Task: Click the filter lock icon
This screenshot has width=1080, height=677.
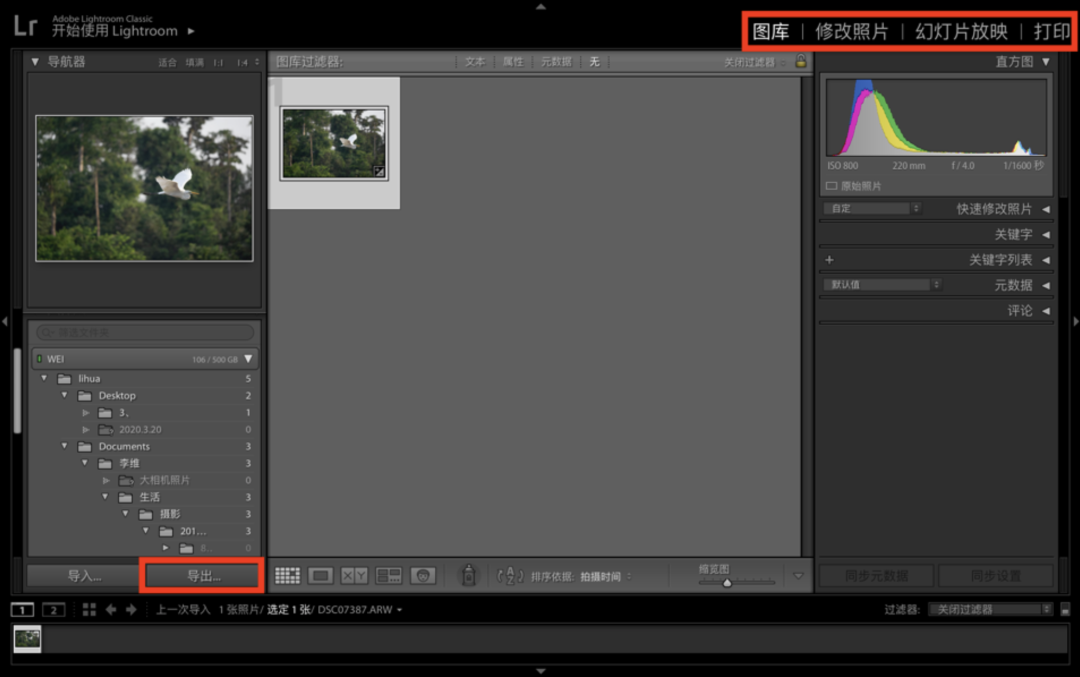Action: point(800,62)
